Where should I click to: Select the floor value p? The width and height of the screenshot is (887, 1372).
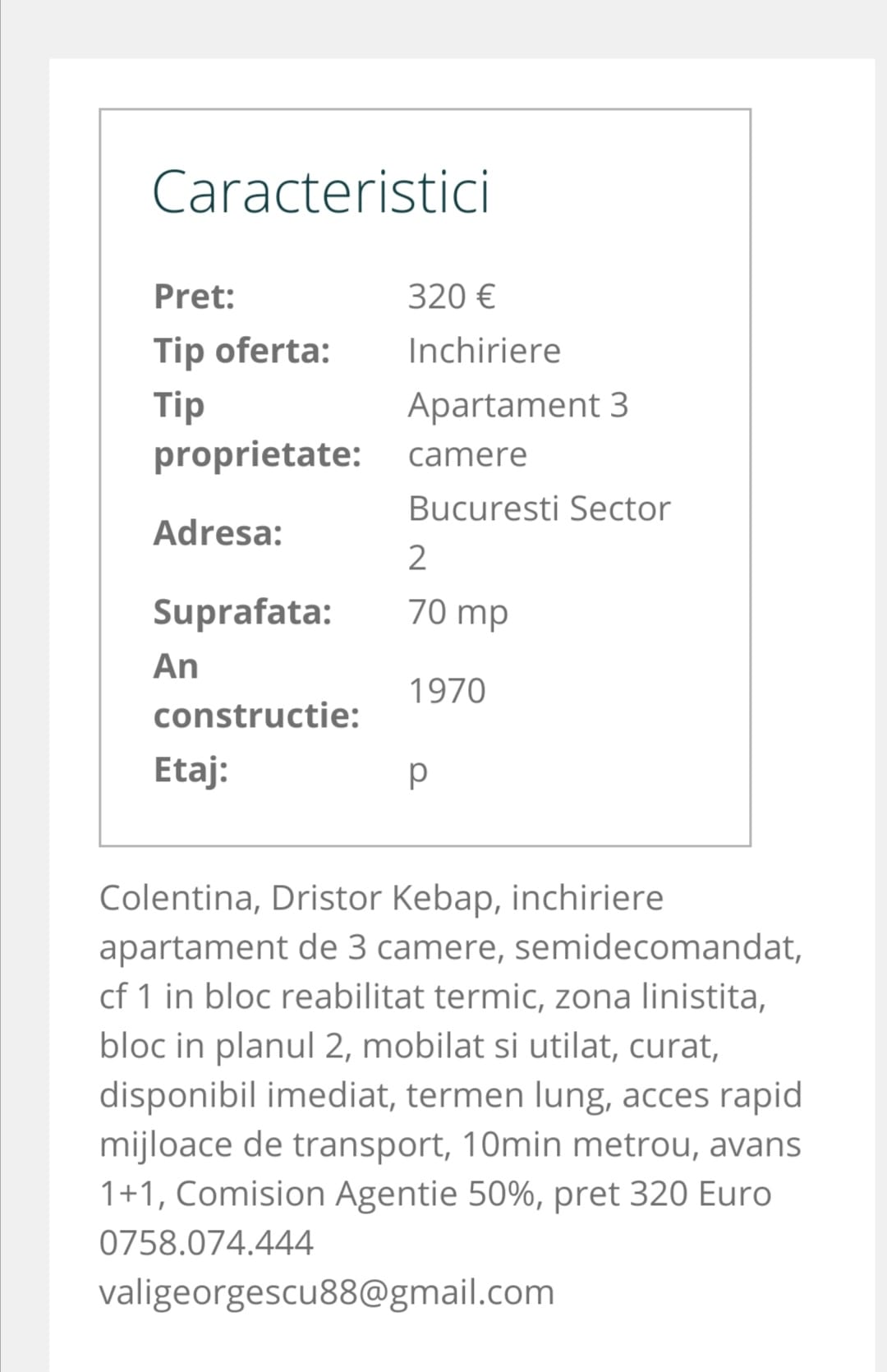point(418,772)
